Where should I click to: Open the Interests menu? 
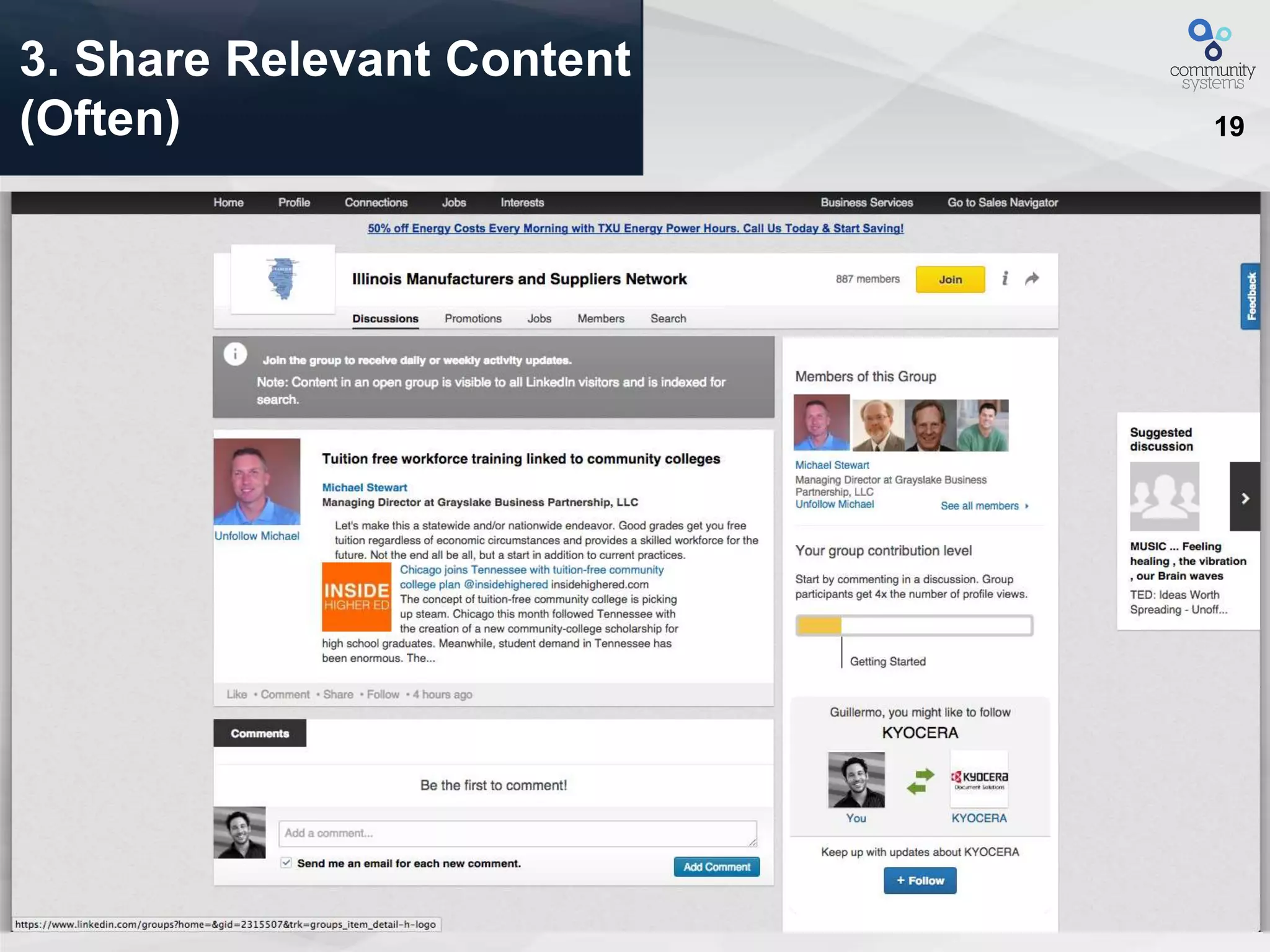(522, 203)
